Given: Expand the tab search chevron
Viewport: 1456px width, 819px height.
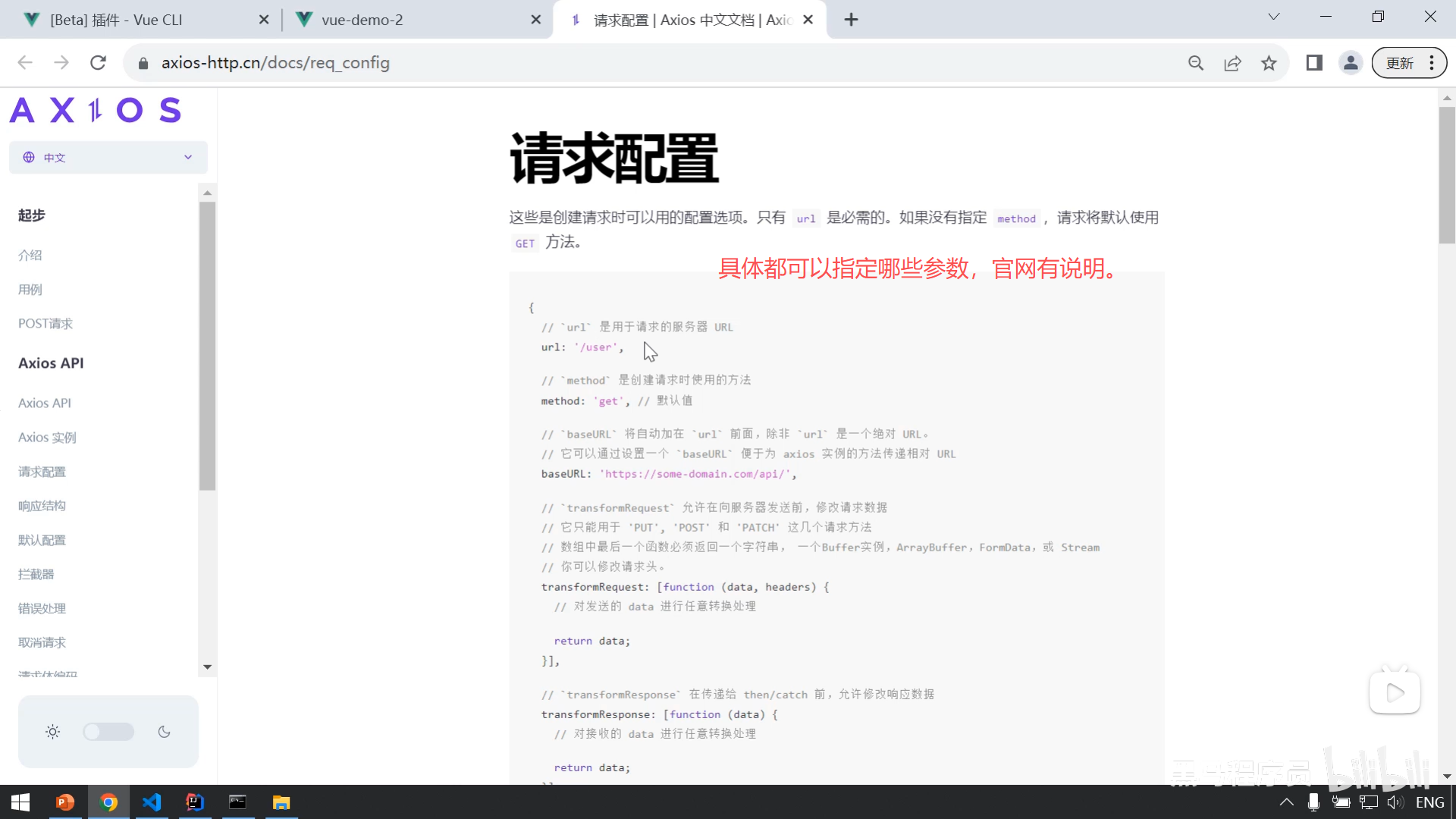Looking at the screenshot, I should (1274, 17).
